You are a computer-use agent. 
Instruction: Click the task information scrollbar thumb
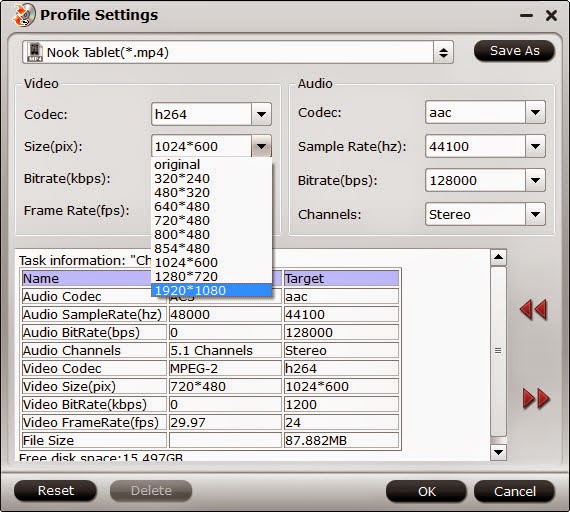click(498, 351)
